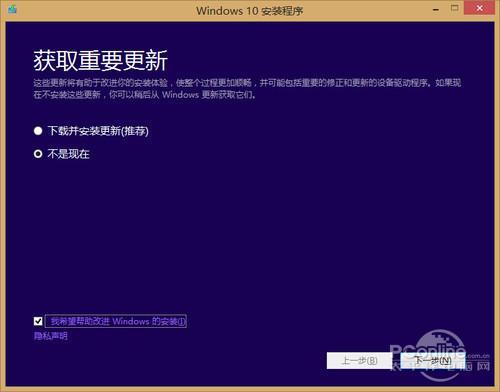Click the setup program icon in title bar
The image size is (500, 392).
click(12, 10)
